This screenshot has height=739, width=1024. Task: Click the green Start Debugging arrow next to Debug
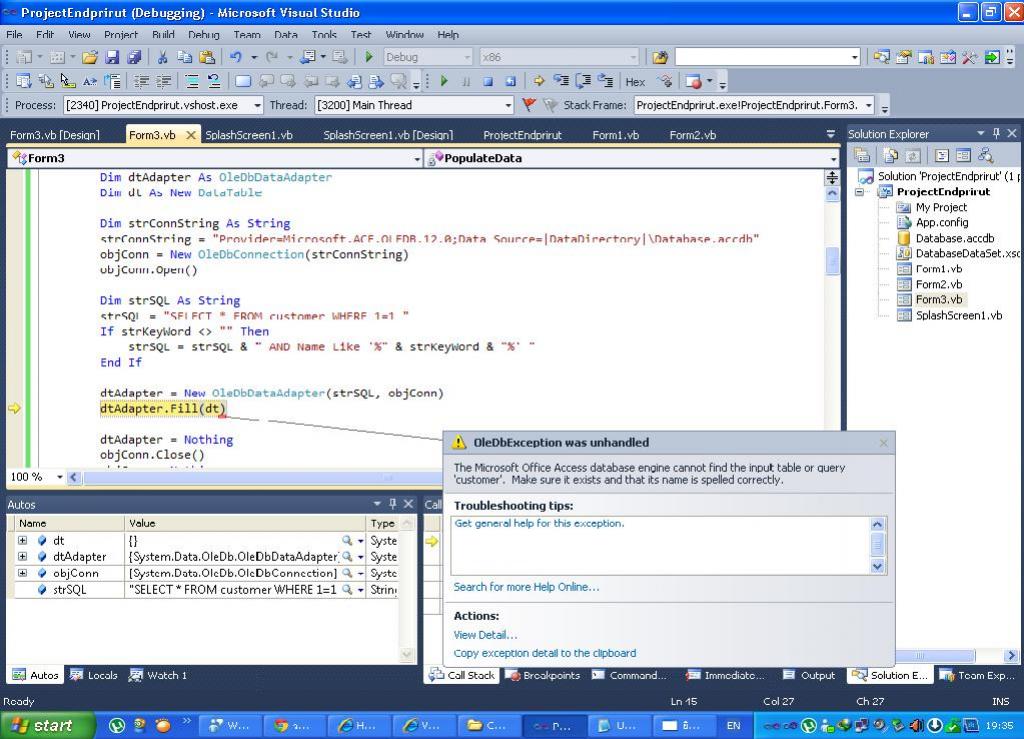coord(369,57)
